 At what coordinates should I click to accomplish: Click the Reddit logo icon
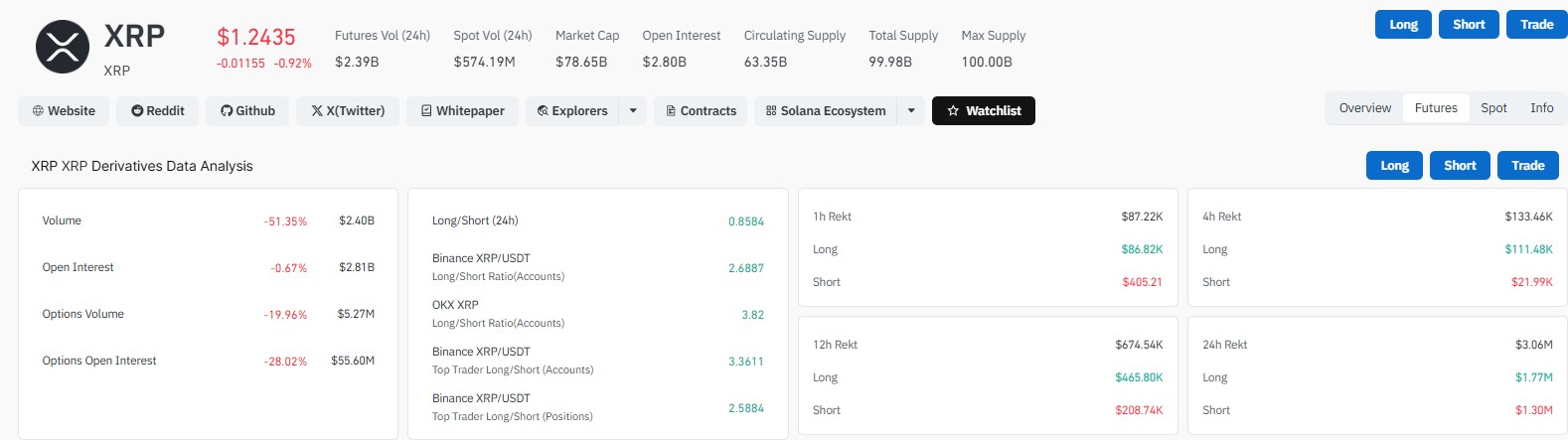[137, 111]
